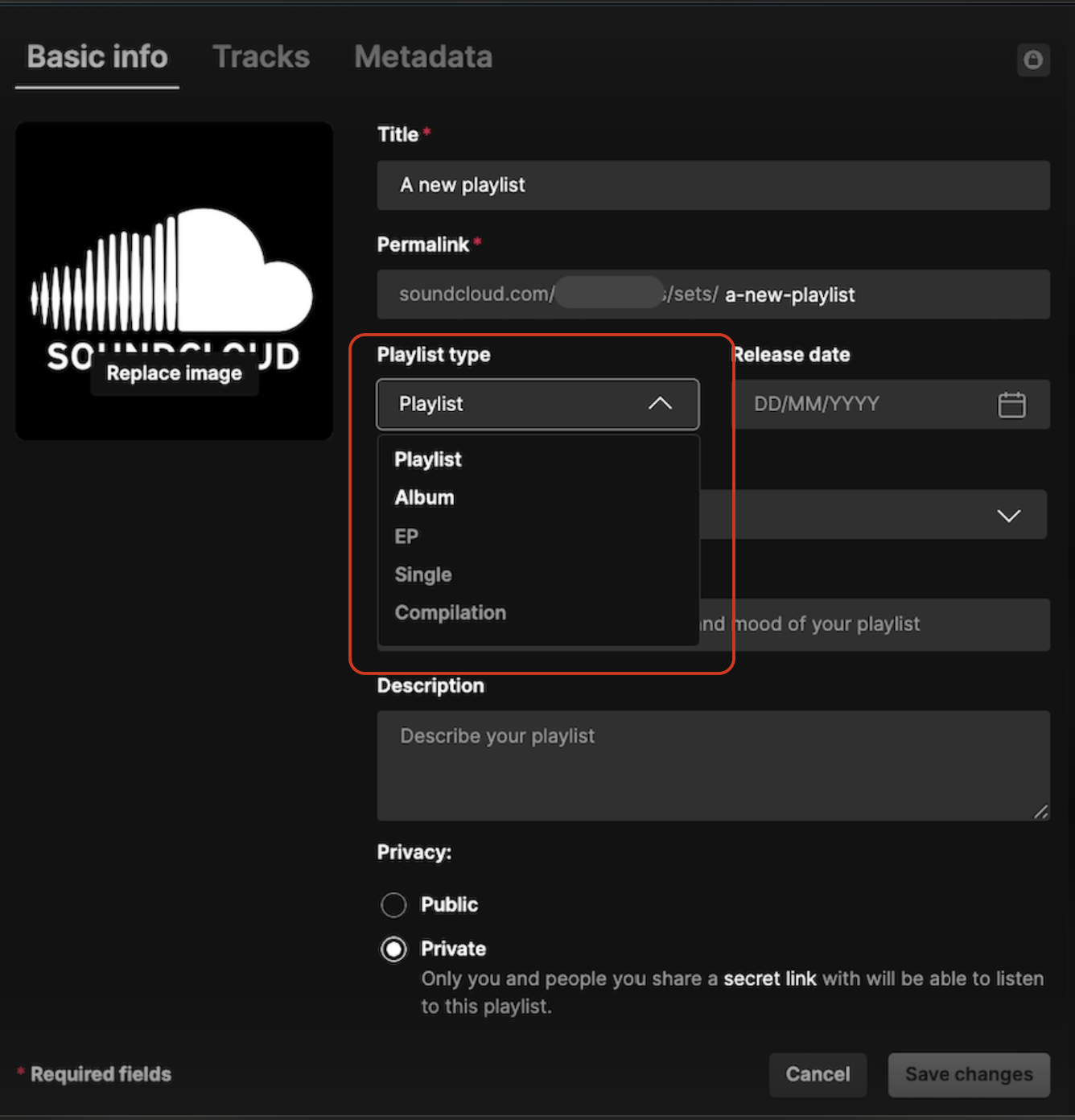Click into the Title input field
The width and height of the screenshot is (1075, 1120).
coord(713,185)
